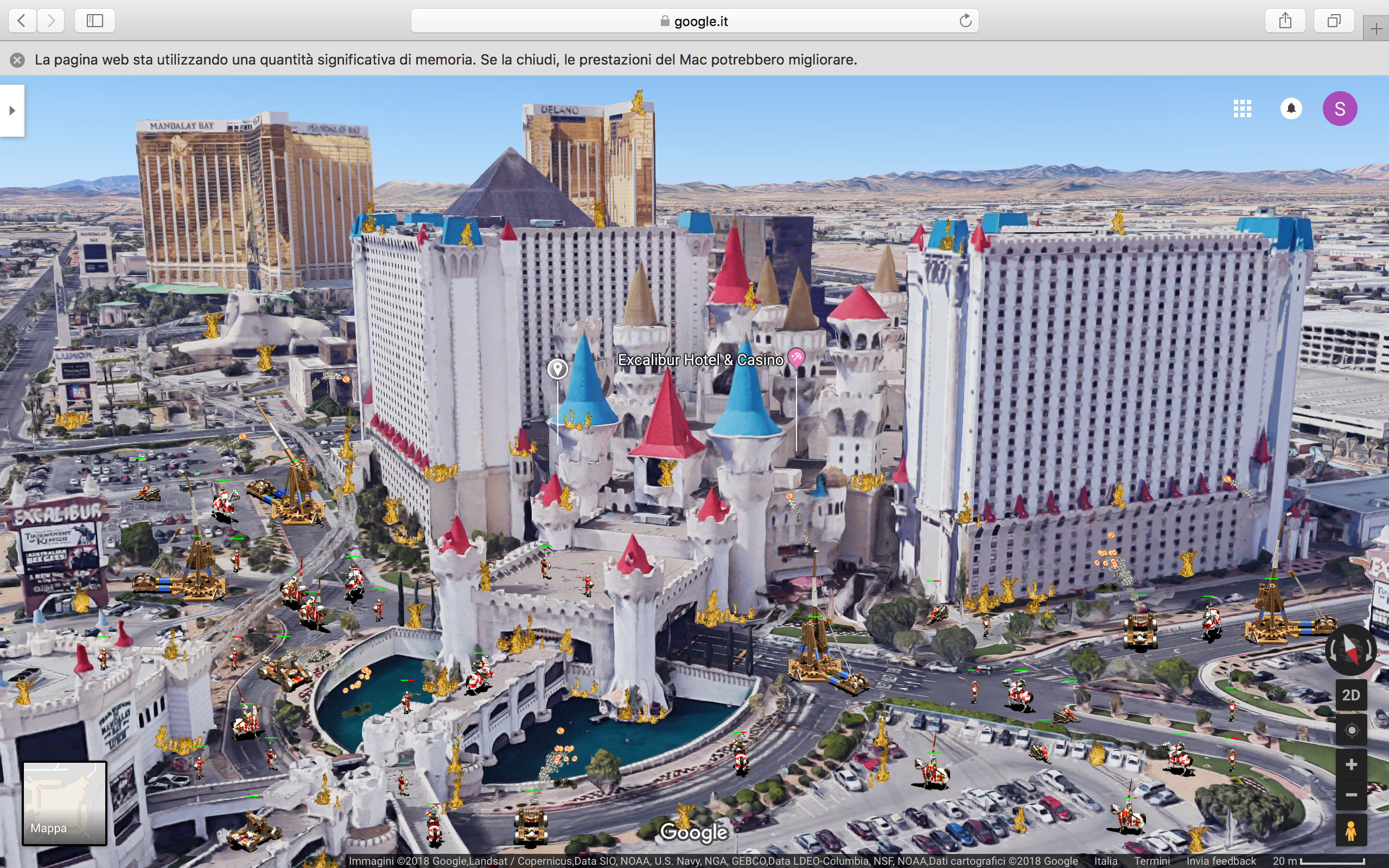Click the google.it address field

click(x=694, y=21)
